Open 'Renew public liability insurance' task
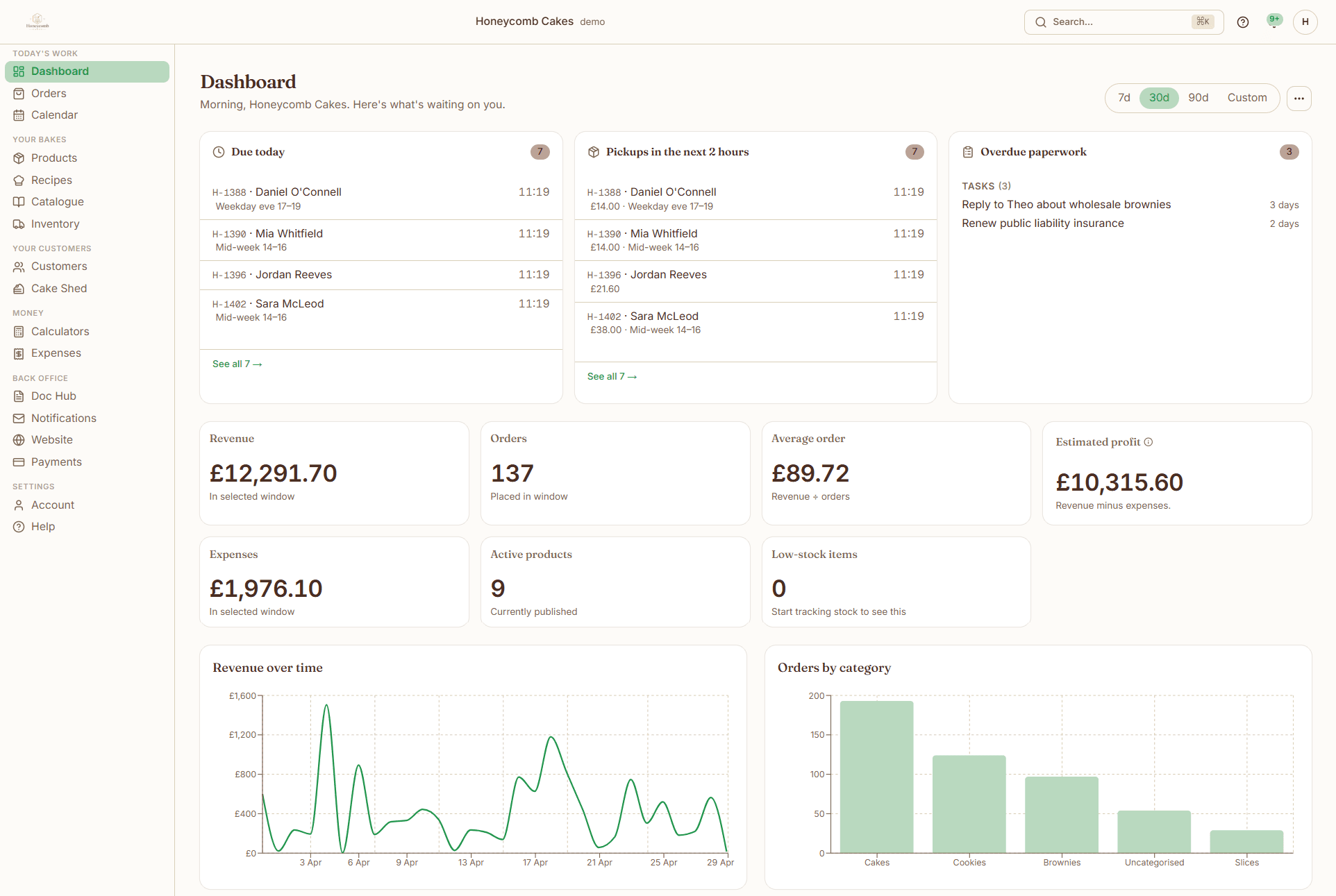This screenshot has height=896, width=1336. pos(1130,223)
